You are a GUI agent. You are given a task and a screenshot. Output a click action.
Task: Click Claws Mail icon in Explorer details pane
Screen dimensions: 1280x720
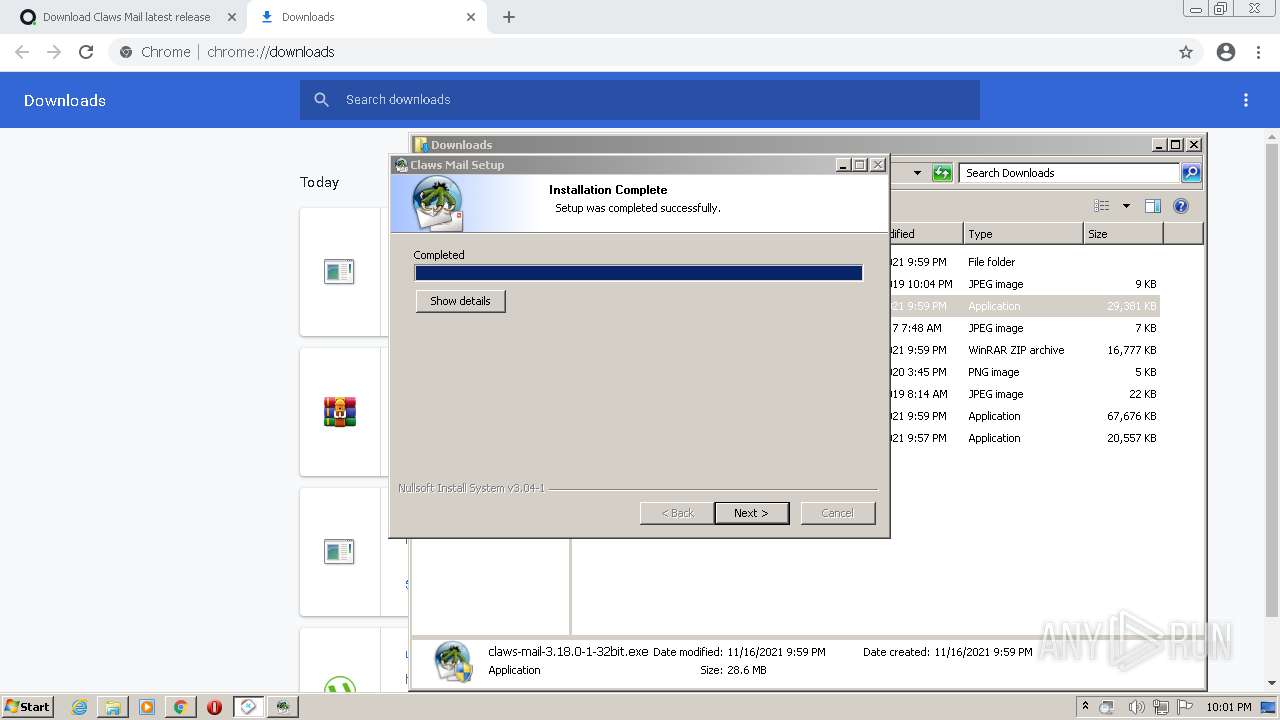tap(453, 662)
